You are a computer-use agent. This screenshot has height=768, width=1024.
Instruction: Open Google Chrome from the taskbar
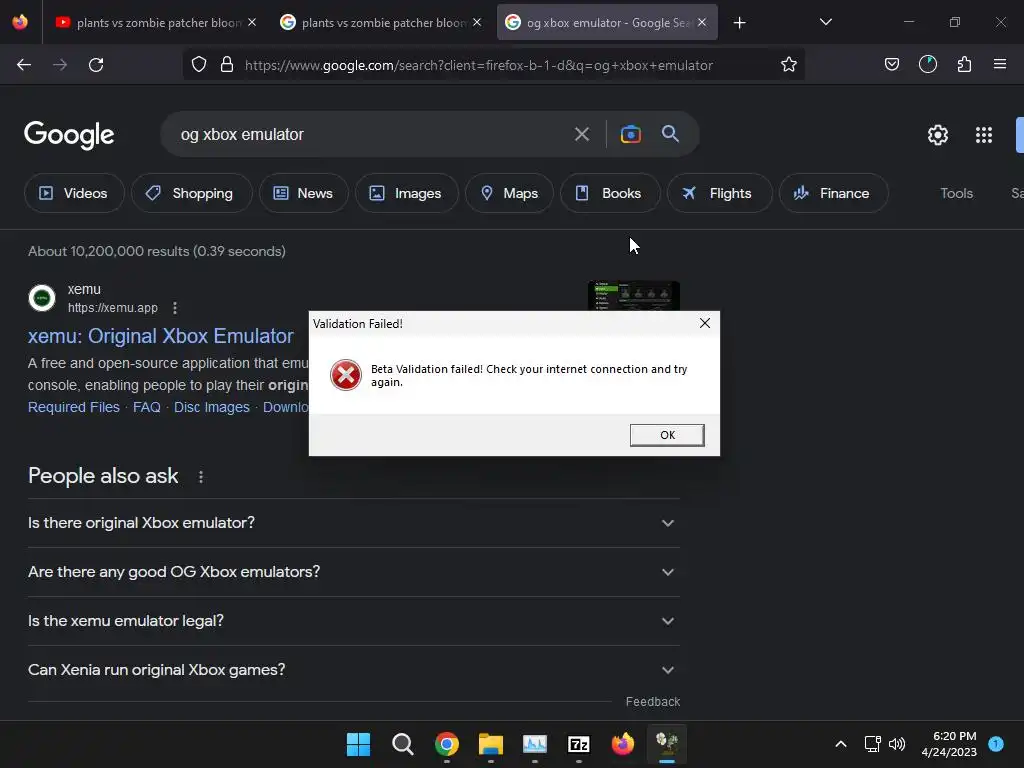coord(447,744)
